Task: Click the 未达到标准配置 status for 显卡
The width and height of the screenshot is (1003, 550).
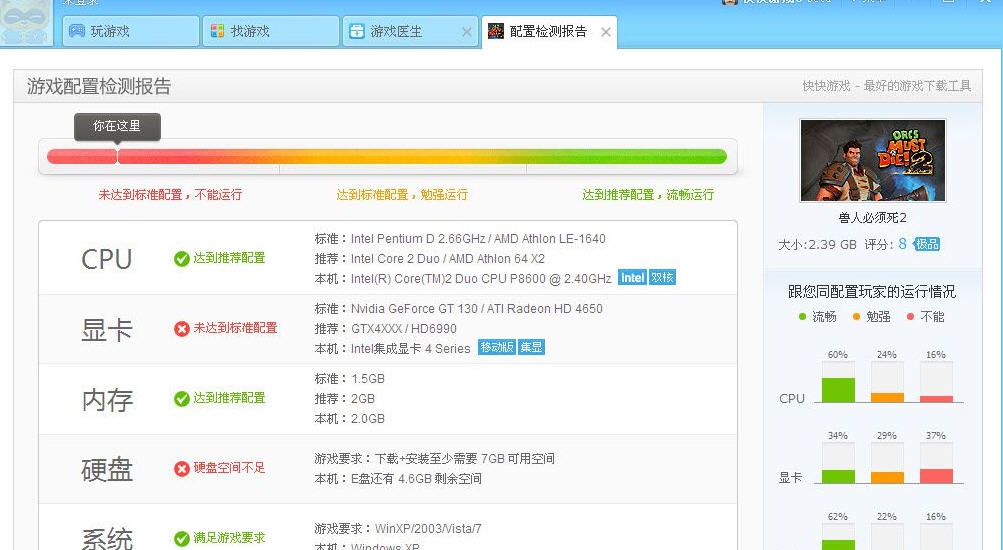Action: [x=235, y=328]
